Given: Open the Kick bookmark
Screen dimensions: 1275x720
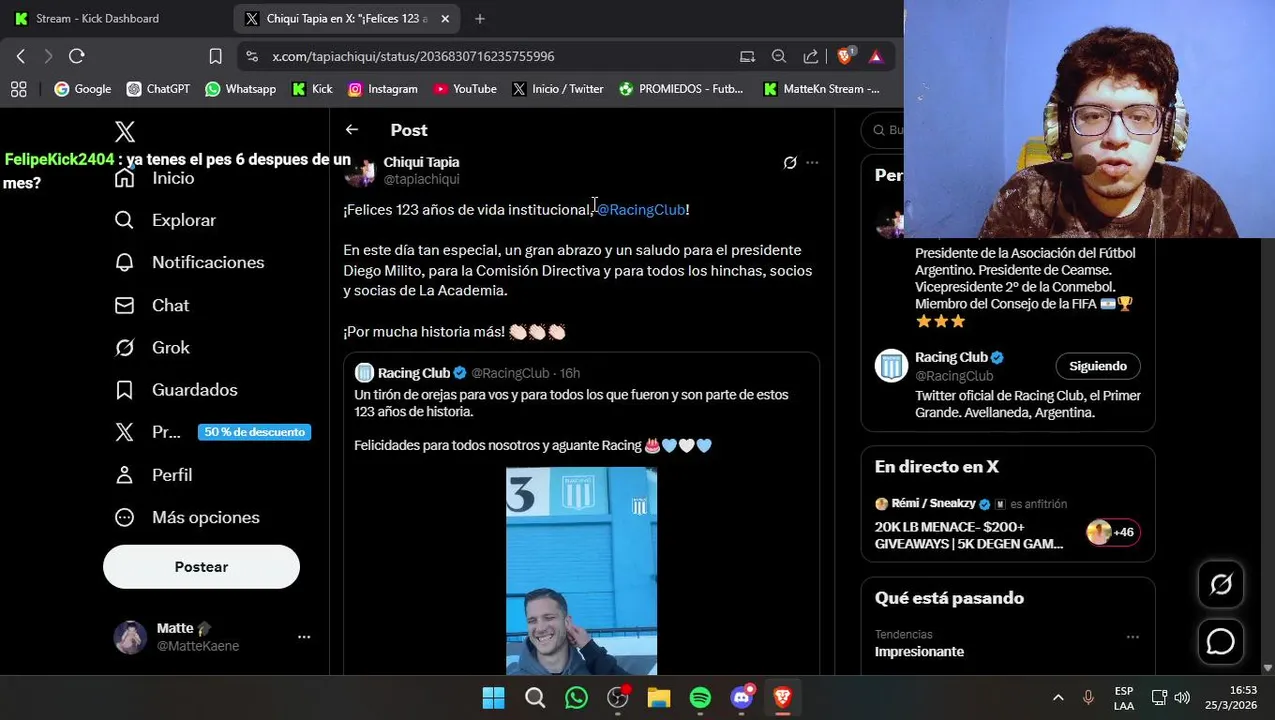Looking at the screenshot, I should [312, 89].
